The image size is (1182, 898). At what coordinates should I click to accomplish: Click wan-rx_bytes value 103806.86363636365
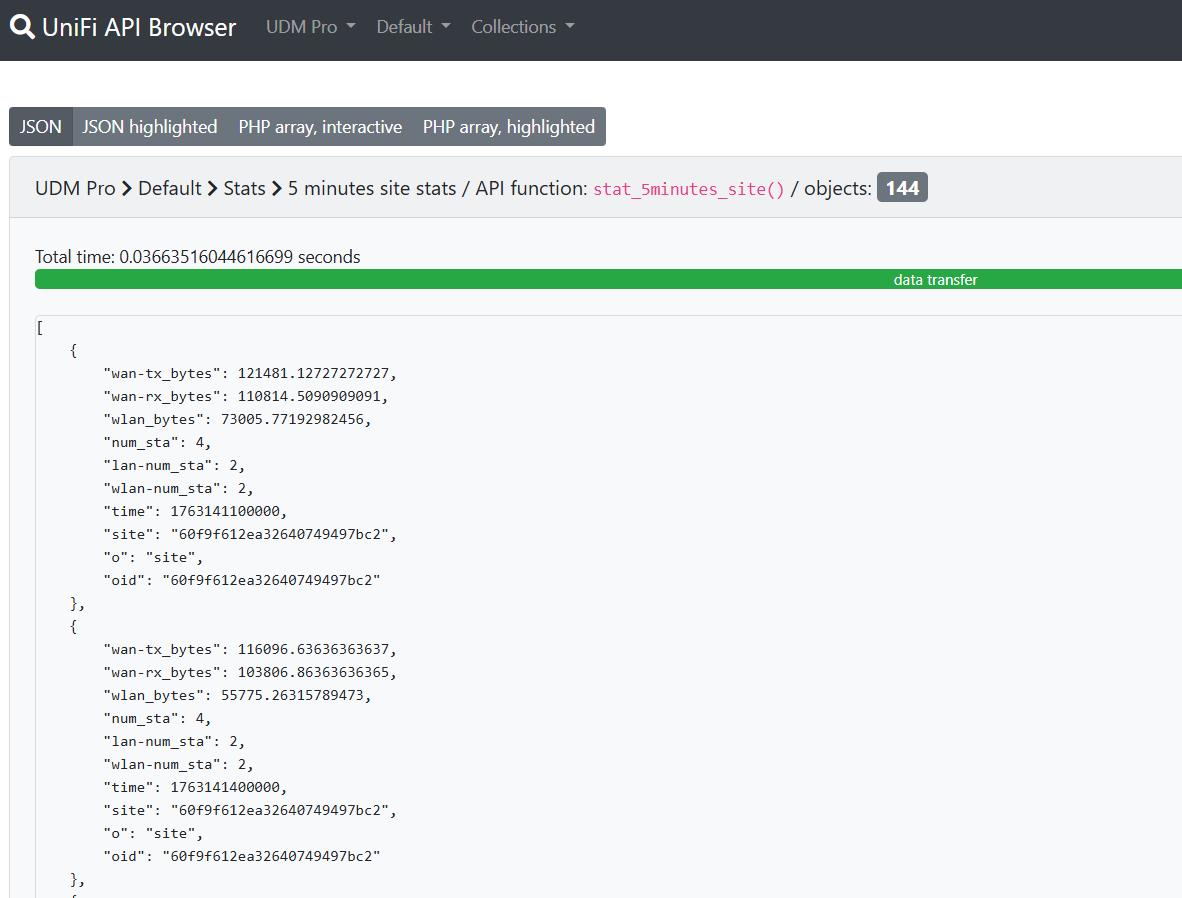tap(314, 673)
